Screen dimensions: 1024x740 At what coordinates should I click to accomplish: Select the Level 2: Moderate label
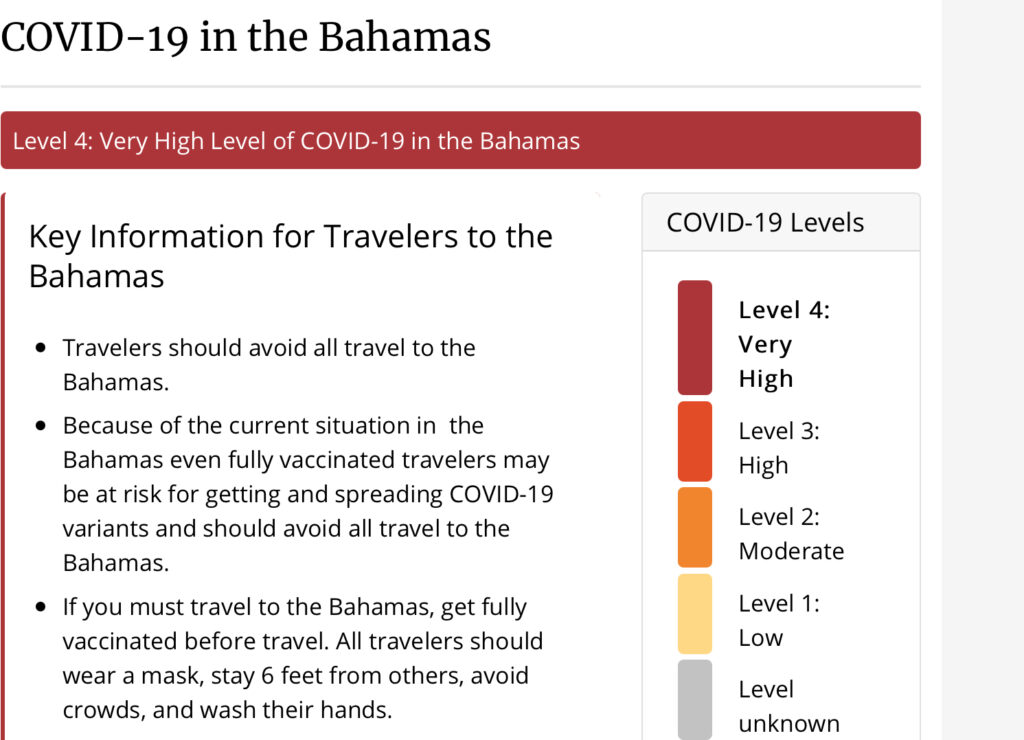click(x=791, y=534)
